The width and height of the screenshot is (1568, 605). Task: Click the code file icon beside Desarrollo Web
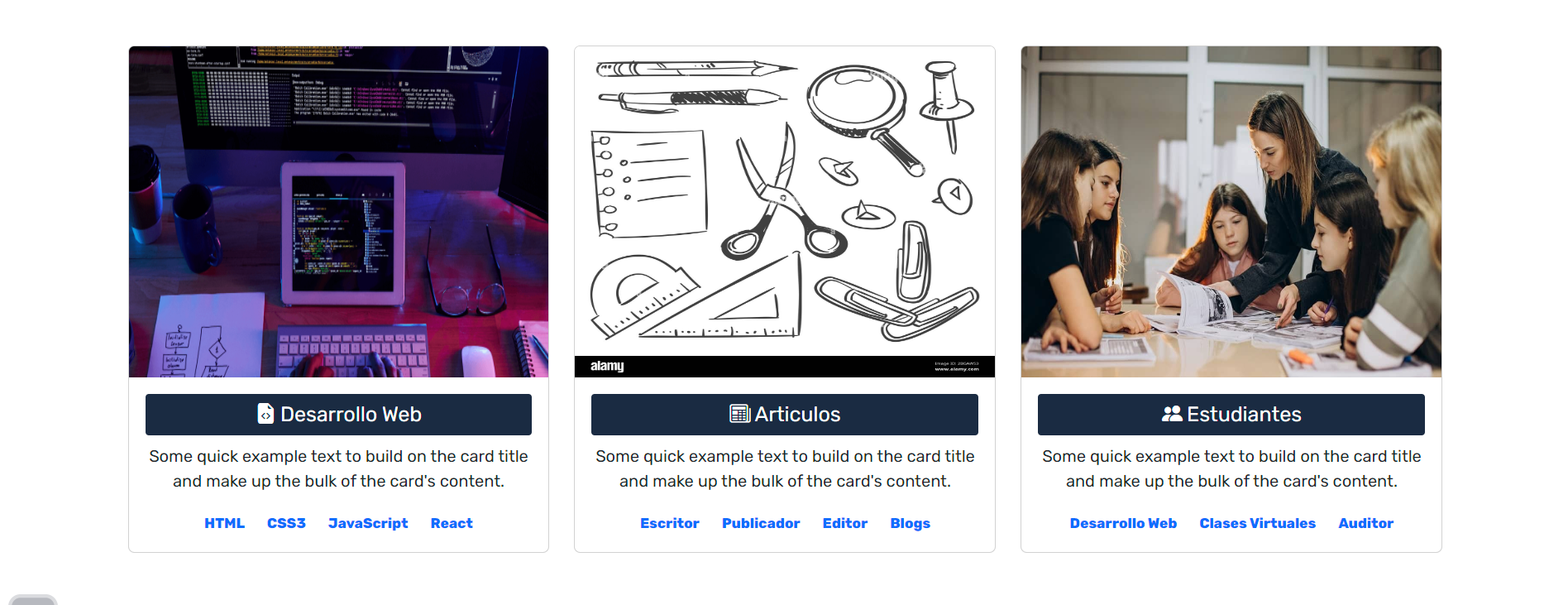(265, 414)
